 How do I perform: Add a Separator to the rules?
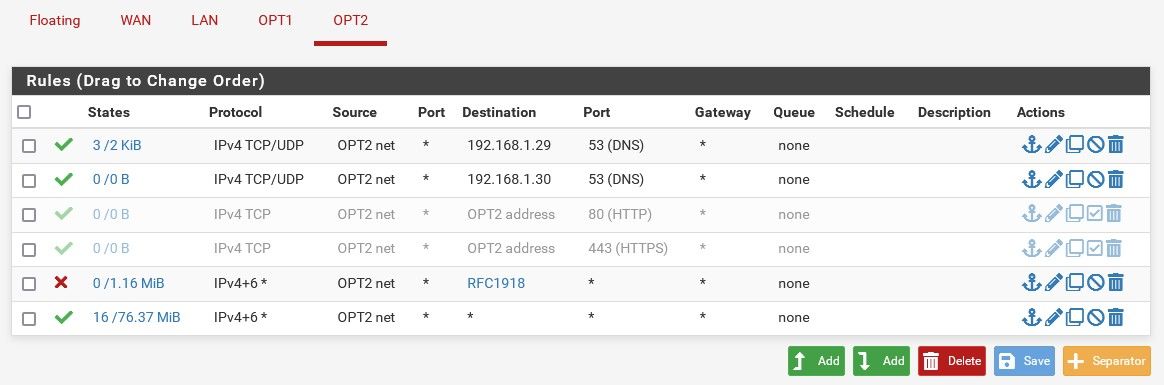click(1107, 361)
